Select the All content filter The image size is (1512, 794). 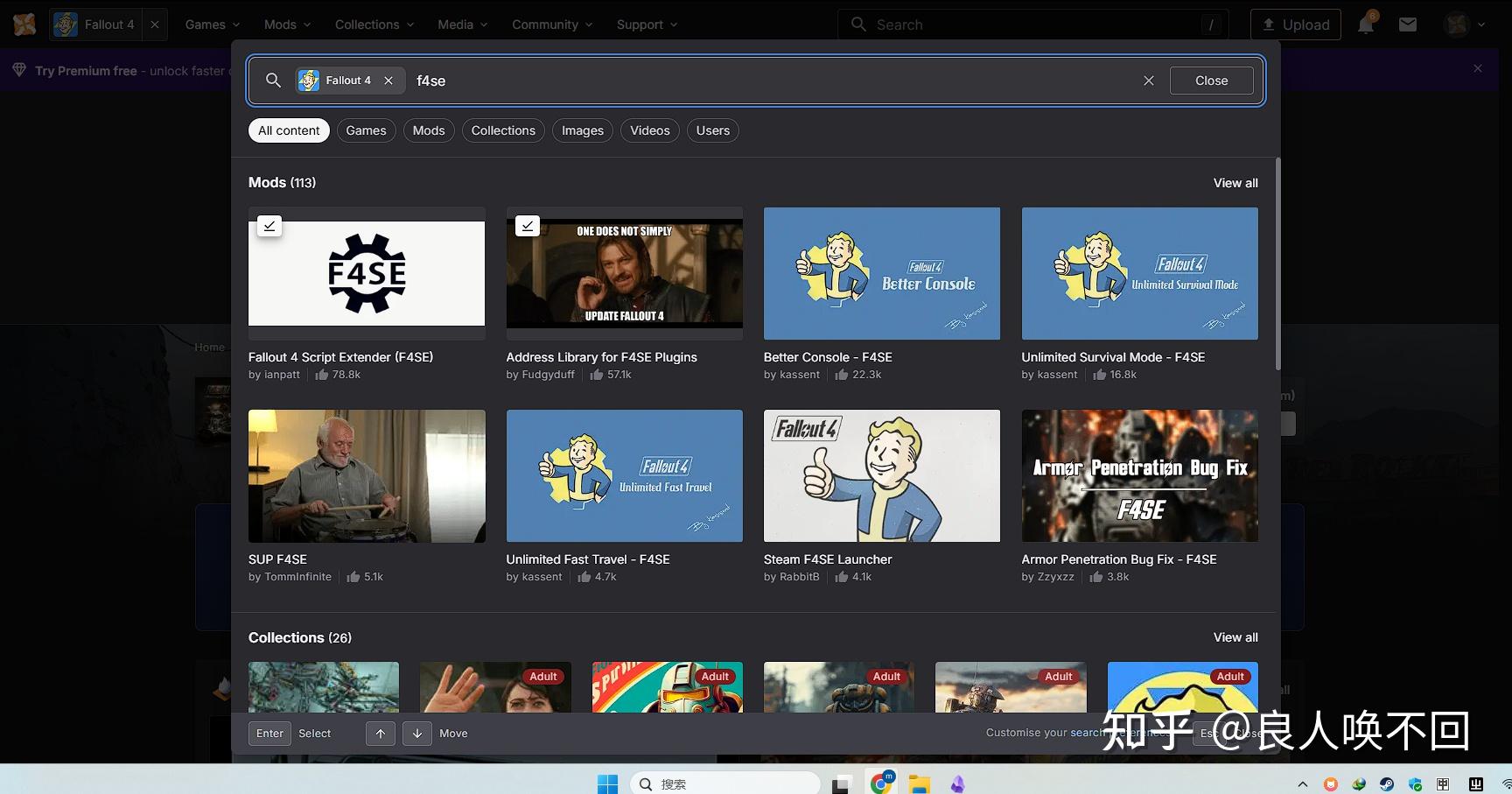289,130
